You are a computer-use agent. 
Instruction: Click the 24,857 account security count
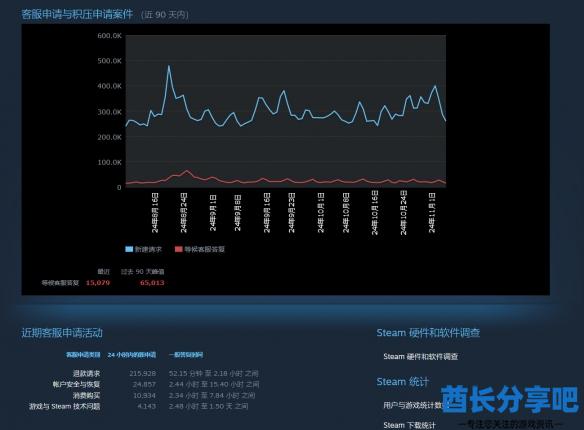point(144,384)
